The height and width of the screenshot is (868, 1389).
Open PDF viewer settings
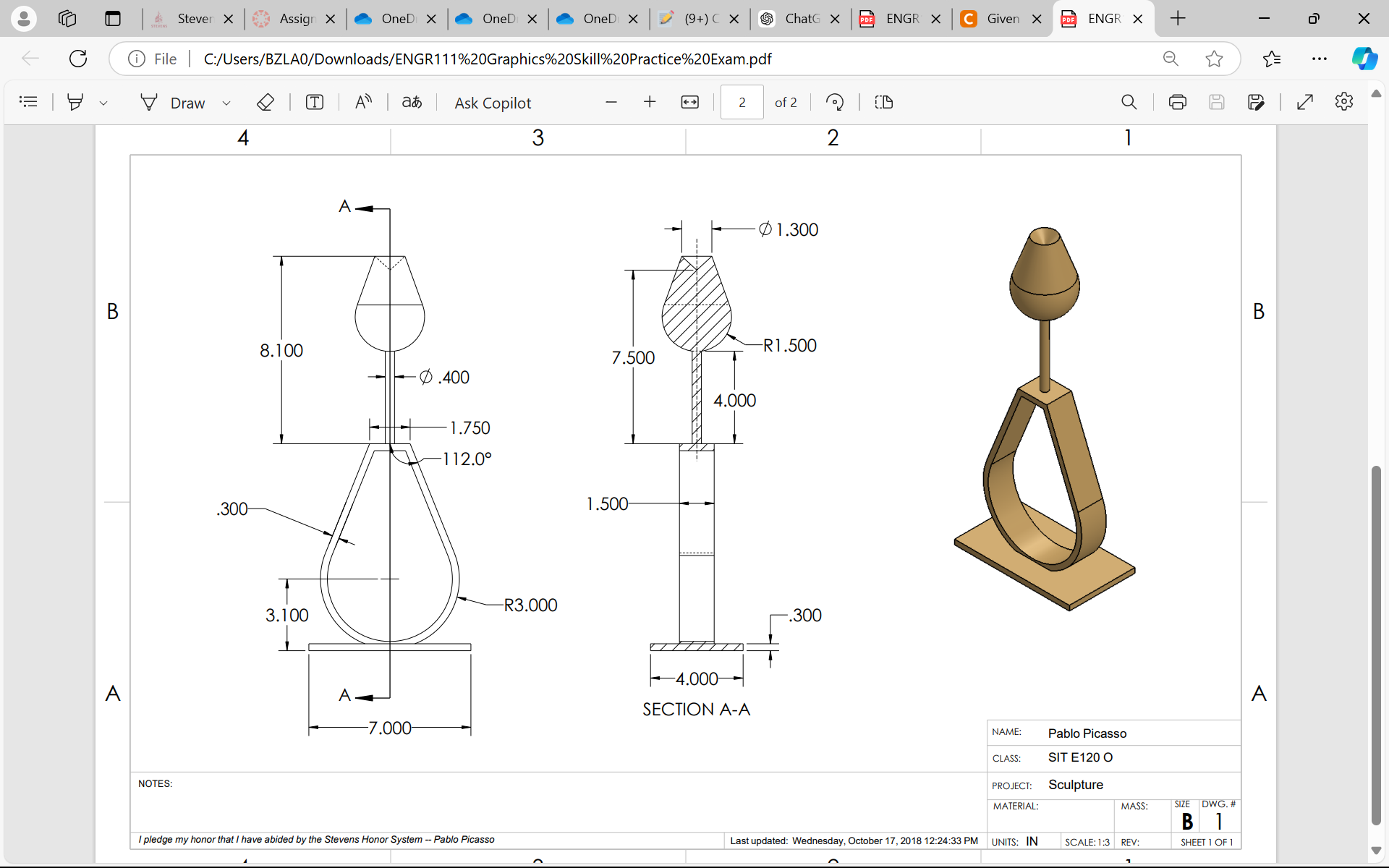tap(1344, 102)
